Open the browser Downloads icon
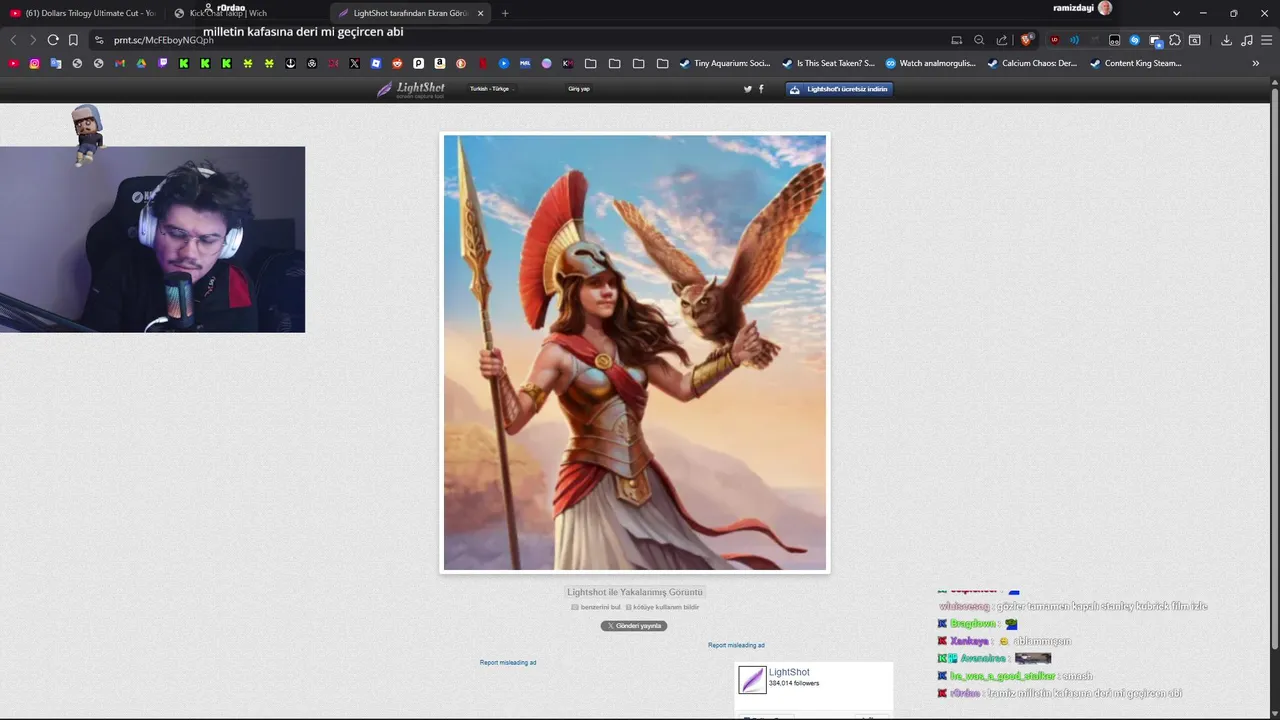Image resolution: width=1280 pixels, height=720 pixels. tap(1226, 40)
